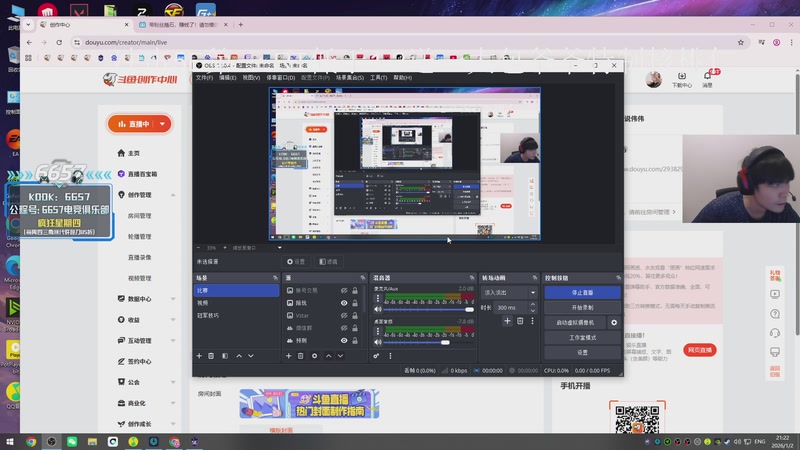
Task: Open the 编辑(E) menu in OBS
Action: click(x=228, y=78)
